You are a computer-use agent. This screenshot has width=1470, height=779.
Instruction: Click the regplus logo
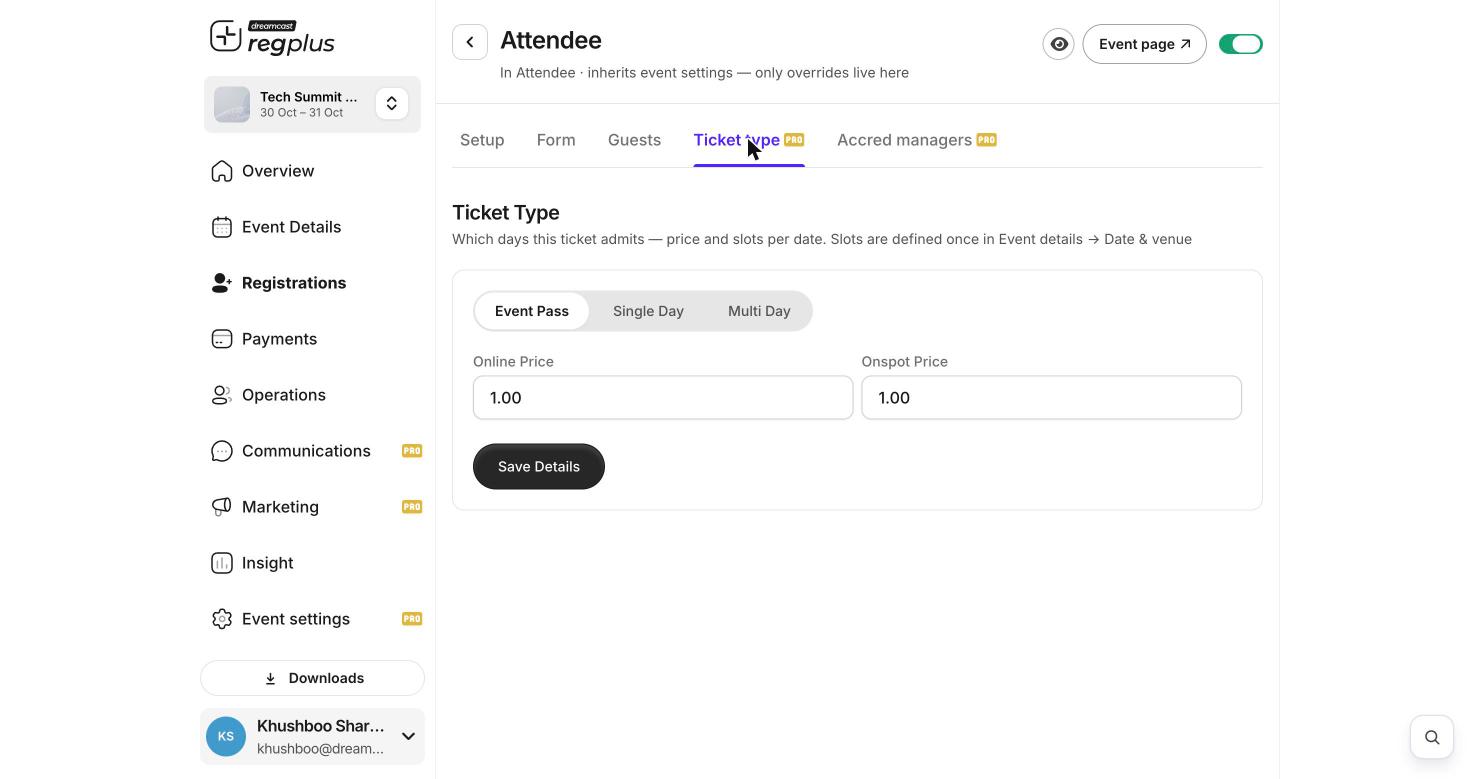tap(272, 38)
